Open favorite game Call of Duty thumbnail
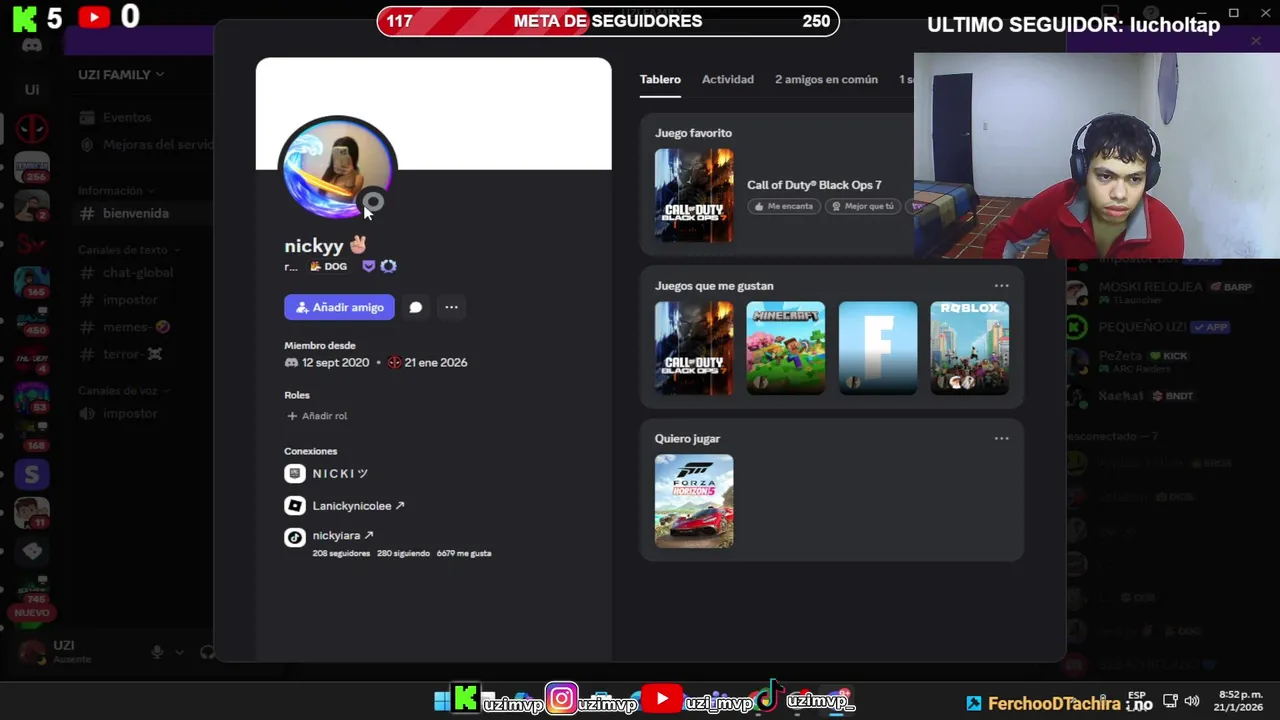1280x720 pixels. [x=694, y=195]
